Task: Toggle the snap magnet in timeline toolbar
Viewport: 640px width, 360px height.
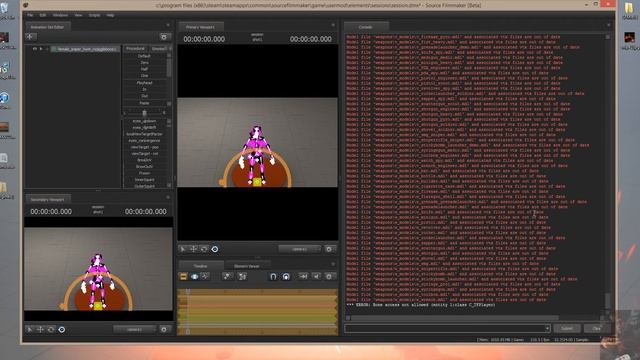Action: [x=273, y=277]
